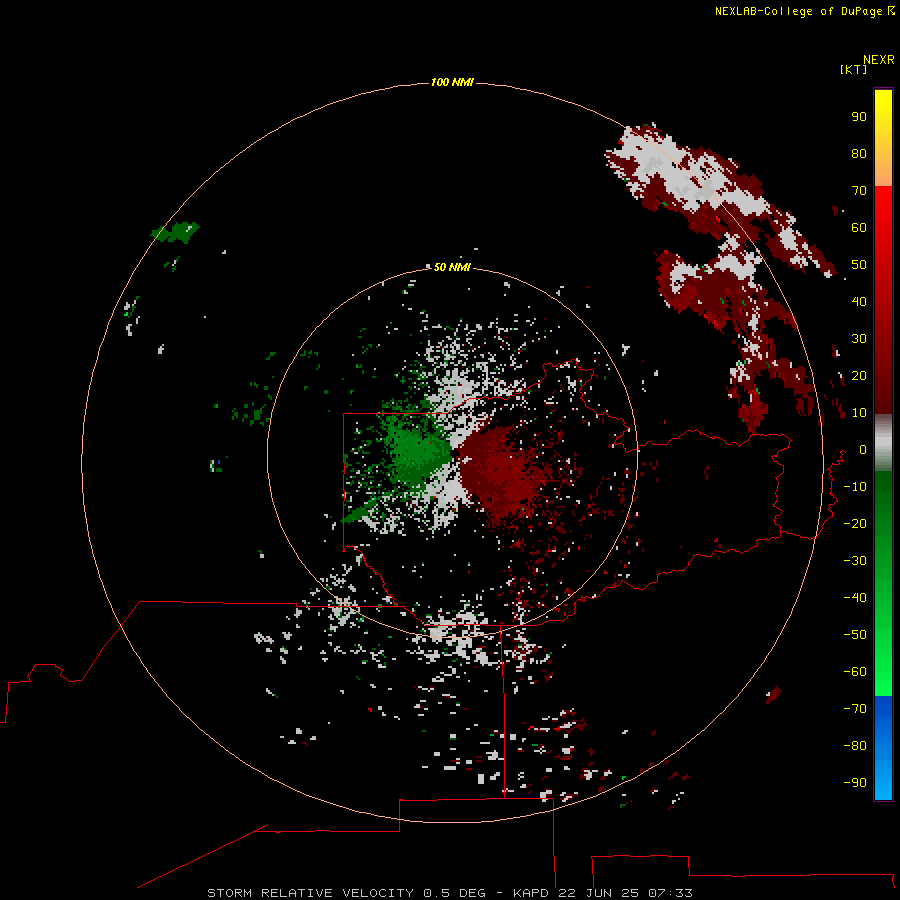Click the -70 value on the velocity legend
Viewport: 900px width, 900px height.
coord(855,709)
